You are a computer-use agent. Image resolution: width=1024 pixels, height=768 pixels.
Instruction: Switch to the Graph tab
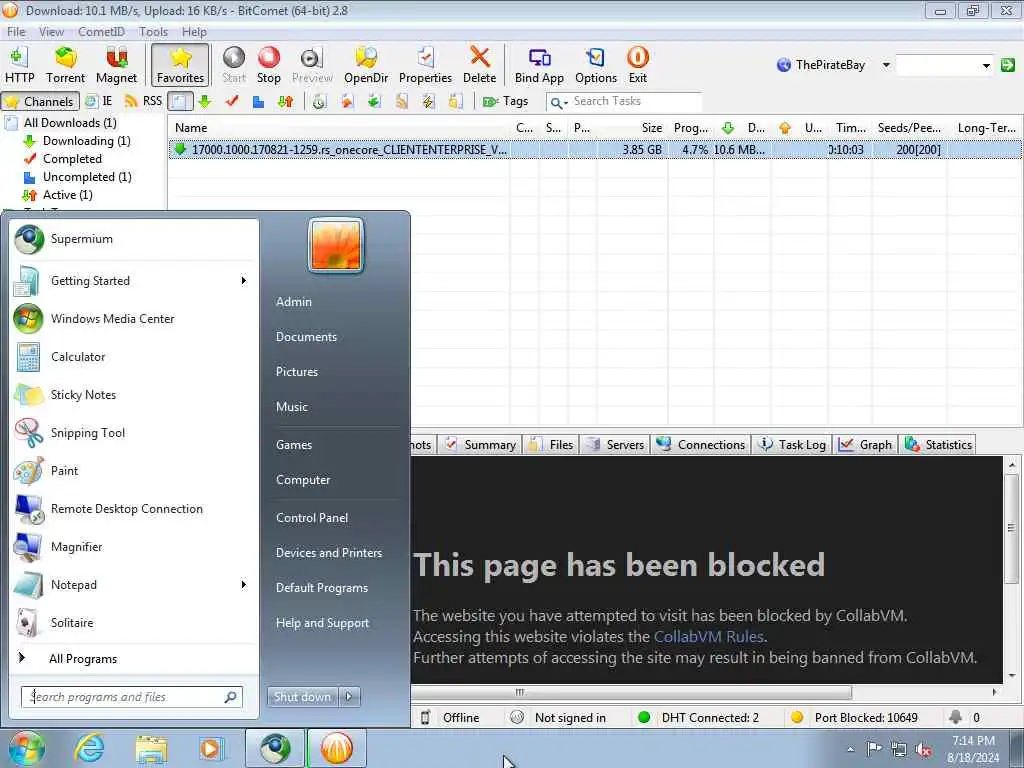[x=865, y=445]
